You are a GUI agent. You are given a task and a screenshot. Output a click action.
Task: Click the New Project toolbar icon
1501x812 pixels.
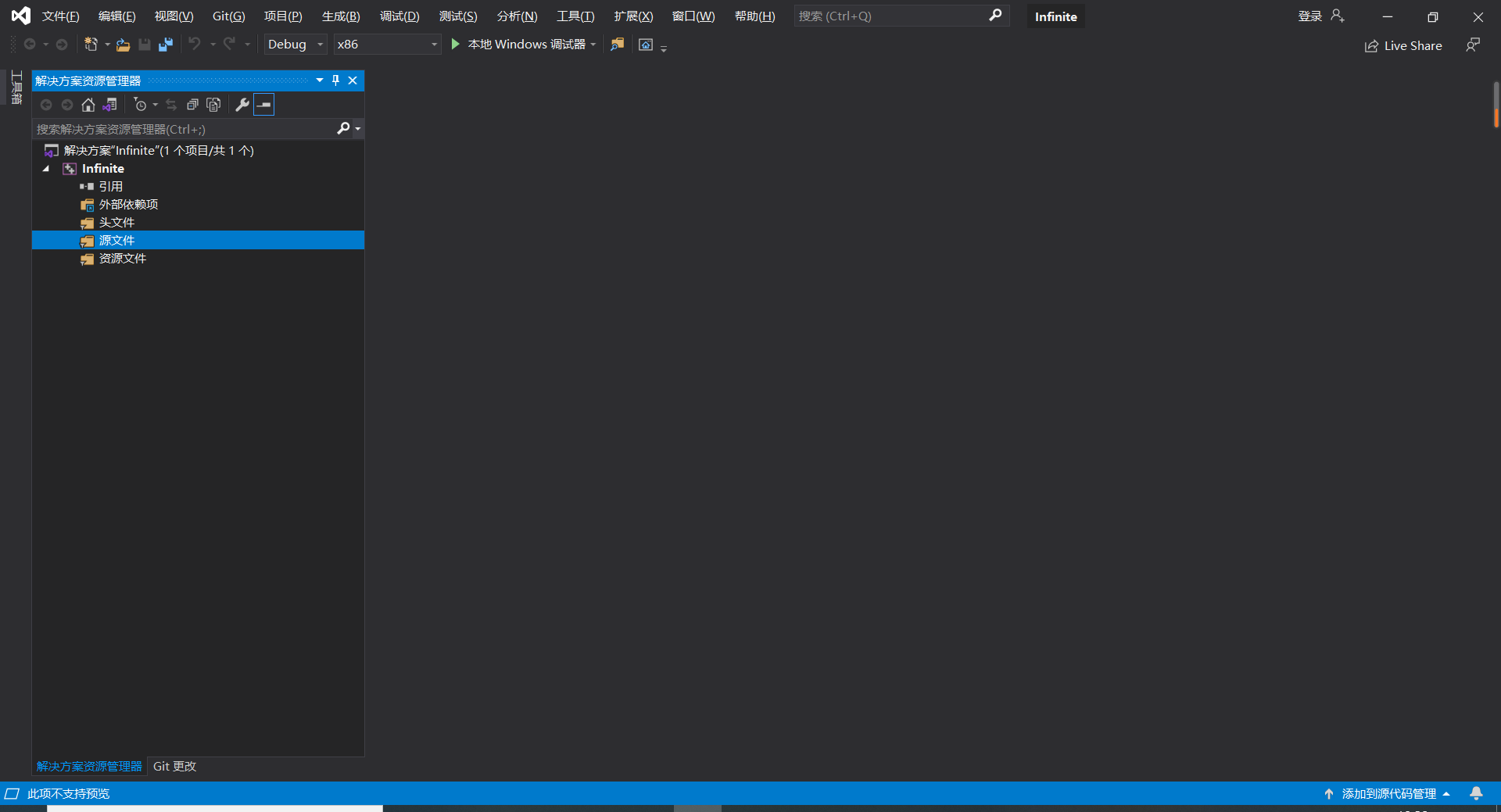pyautogui.click(x=91, y=45)
